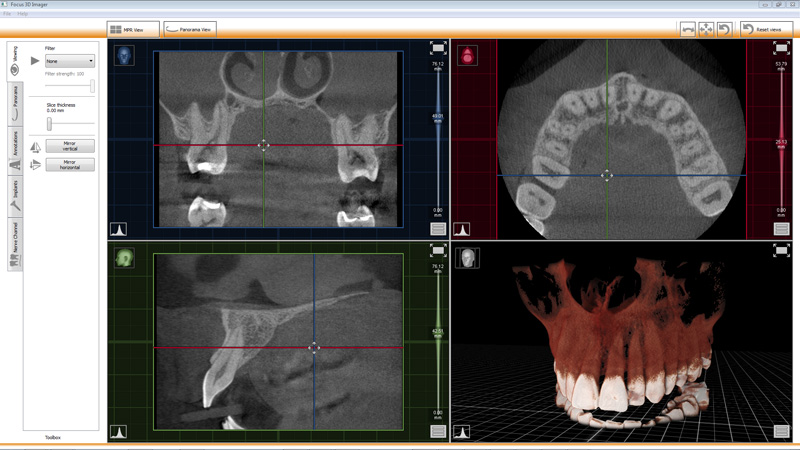Image resolution: width=800 pixels, height=450 pixels.
Task: Expand filter options using play arrow
Action: (36, 61)
